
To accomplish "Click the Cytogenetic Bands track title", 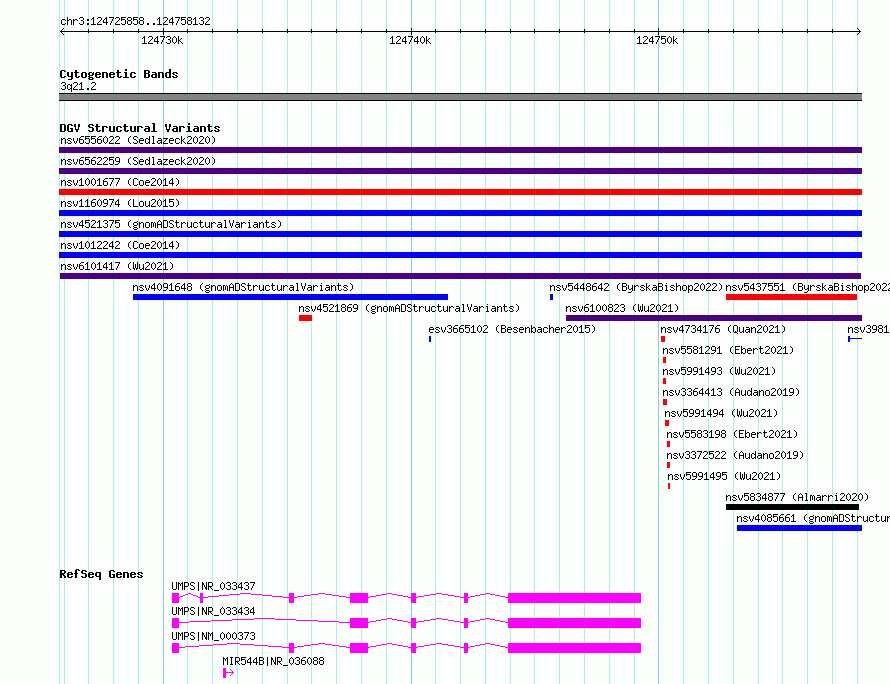I will [119, 74].
